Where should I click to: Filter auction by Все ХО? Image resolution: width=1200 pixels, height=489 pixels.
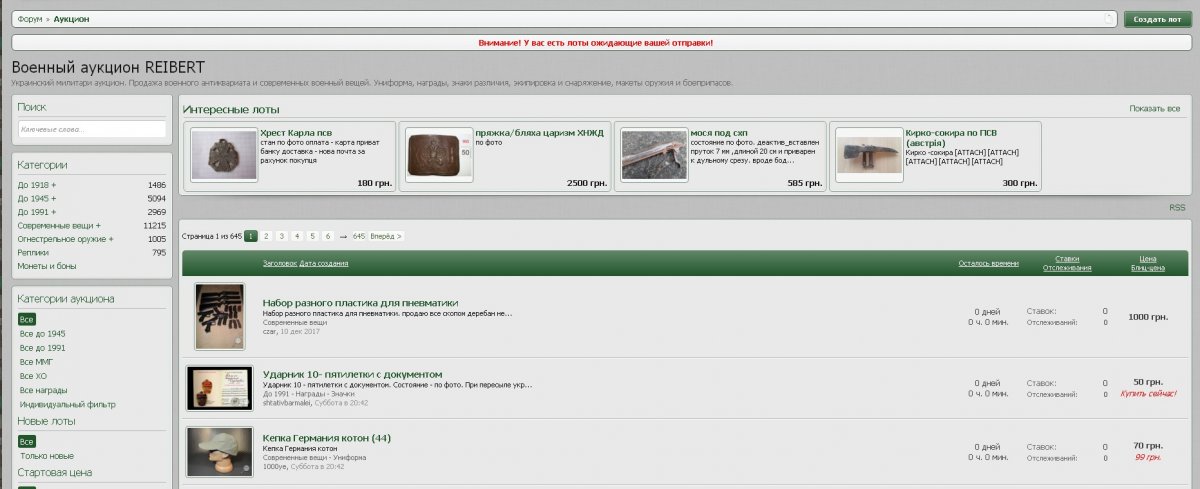click(x=34, y=376)
